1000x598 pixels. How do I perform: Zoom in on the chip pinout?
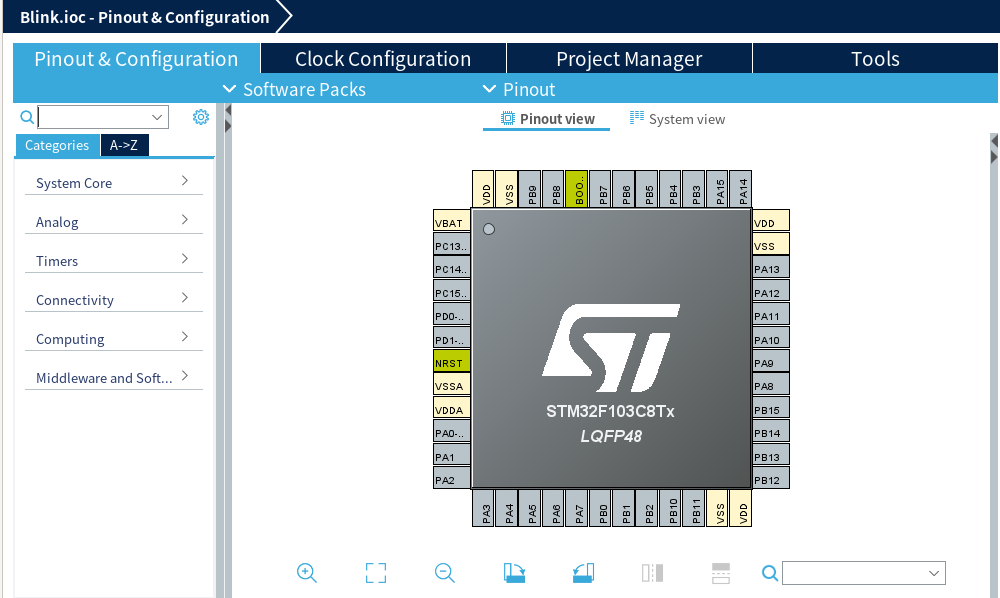click(x=307, y=572)
